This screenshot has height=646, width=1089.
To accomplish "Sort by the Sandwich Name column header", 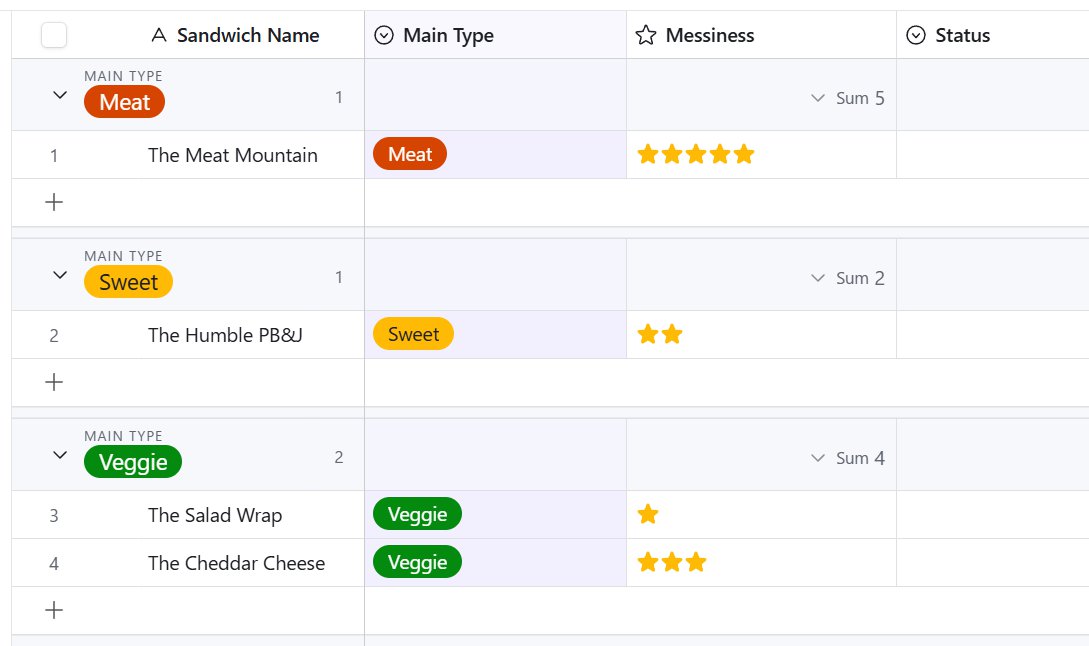I will (x=248, y=35).
